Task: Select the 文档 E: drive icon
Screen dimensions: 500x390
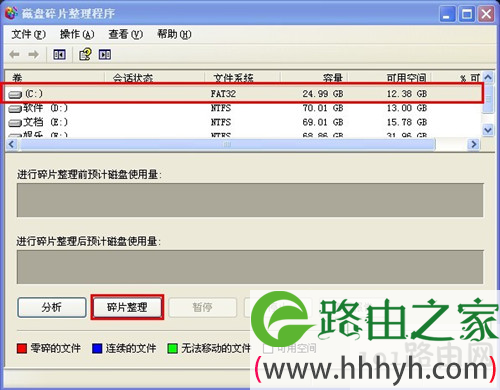Action: (15, 123)
